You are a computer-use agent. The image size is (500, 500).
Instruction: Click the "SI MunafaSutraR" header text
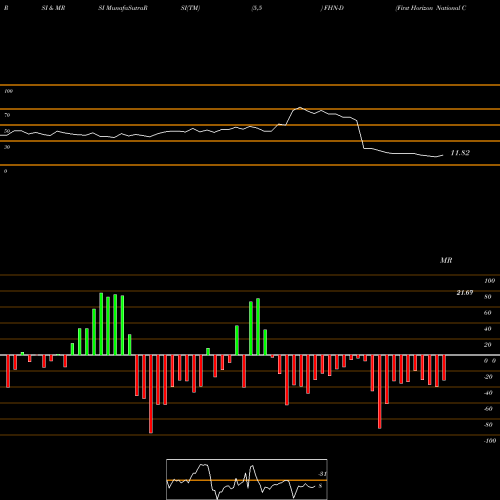tap(123, 8)
